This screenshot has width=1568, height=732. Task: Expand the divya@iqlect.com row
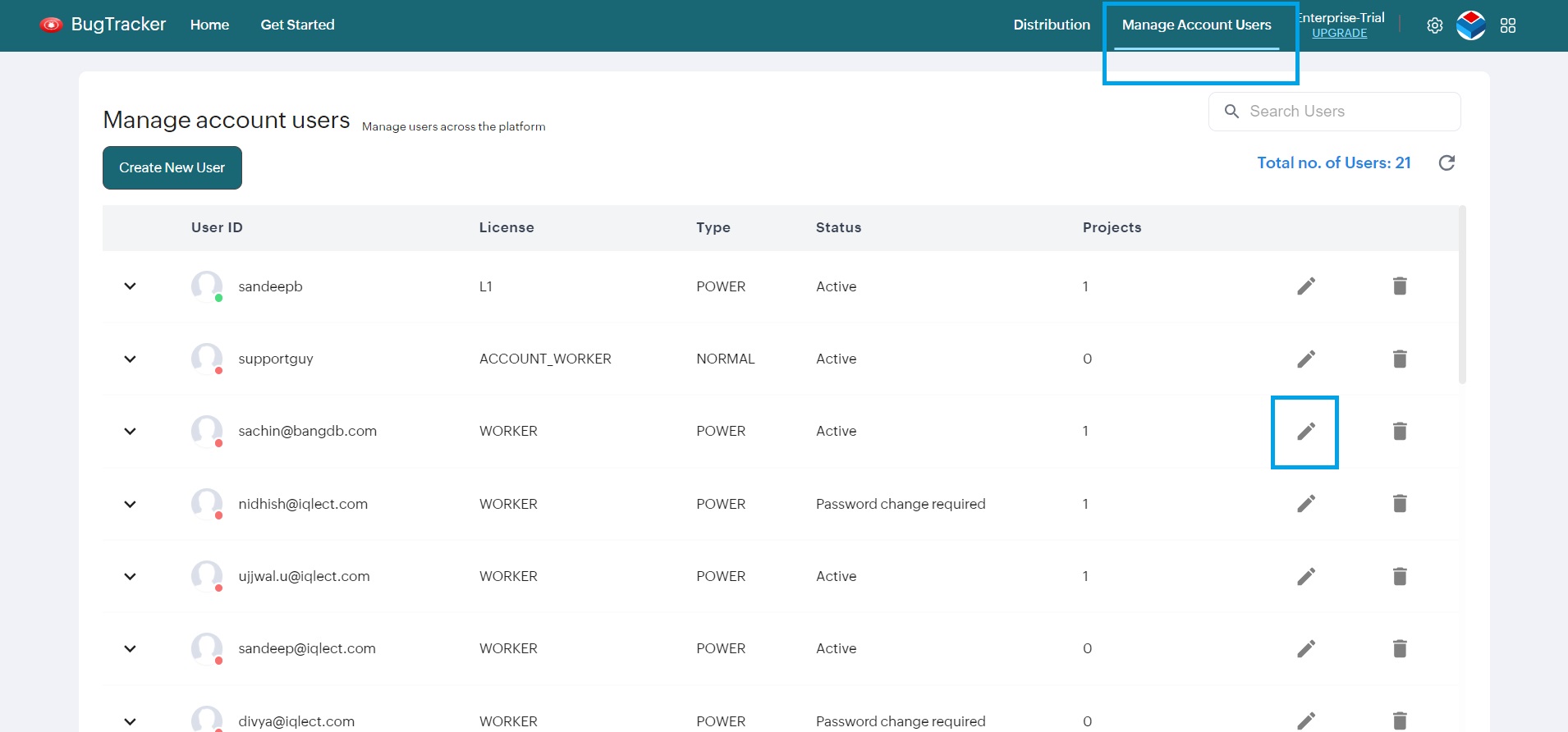[x=130, y=721]
